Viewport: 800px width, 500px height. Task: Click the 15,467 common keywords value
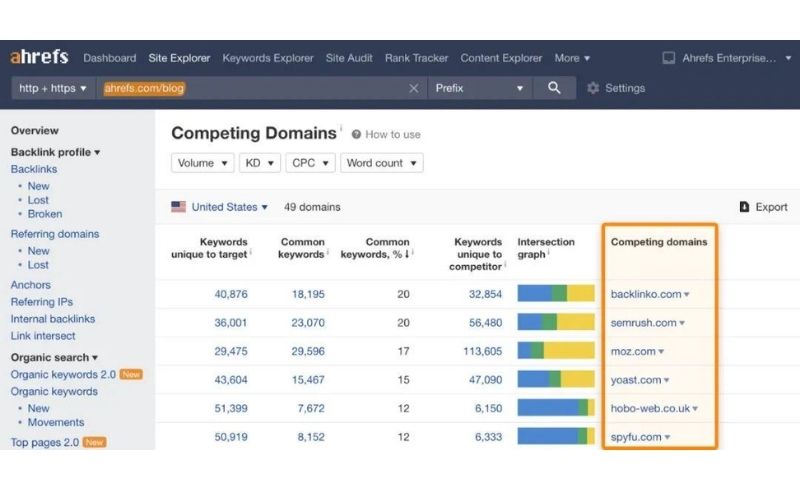pyautogui.click(x=308, y=380)
